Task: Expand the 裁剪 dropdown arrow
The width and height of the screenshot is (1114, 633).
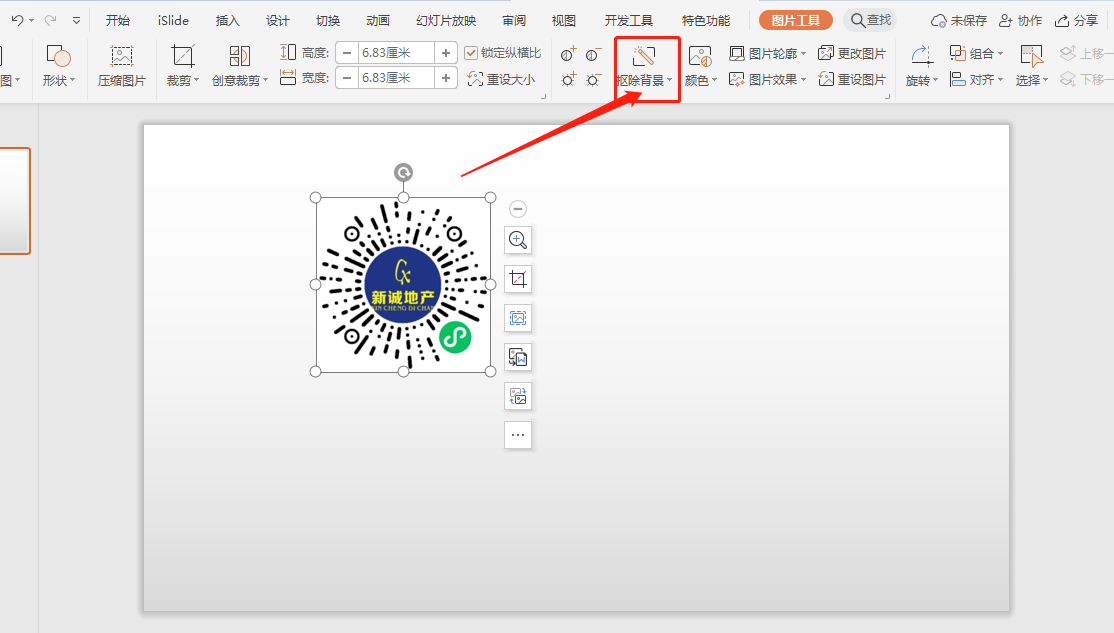Action: tap(196, 80)
